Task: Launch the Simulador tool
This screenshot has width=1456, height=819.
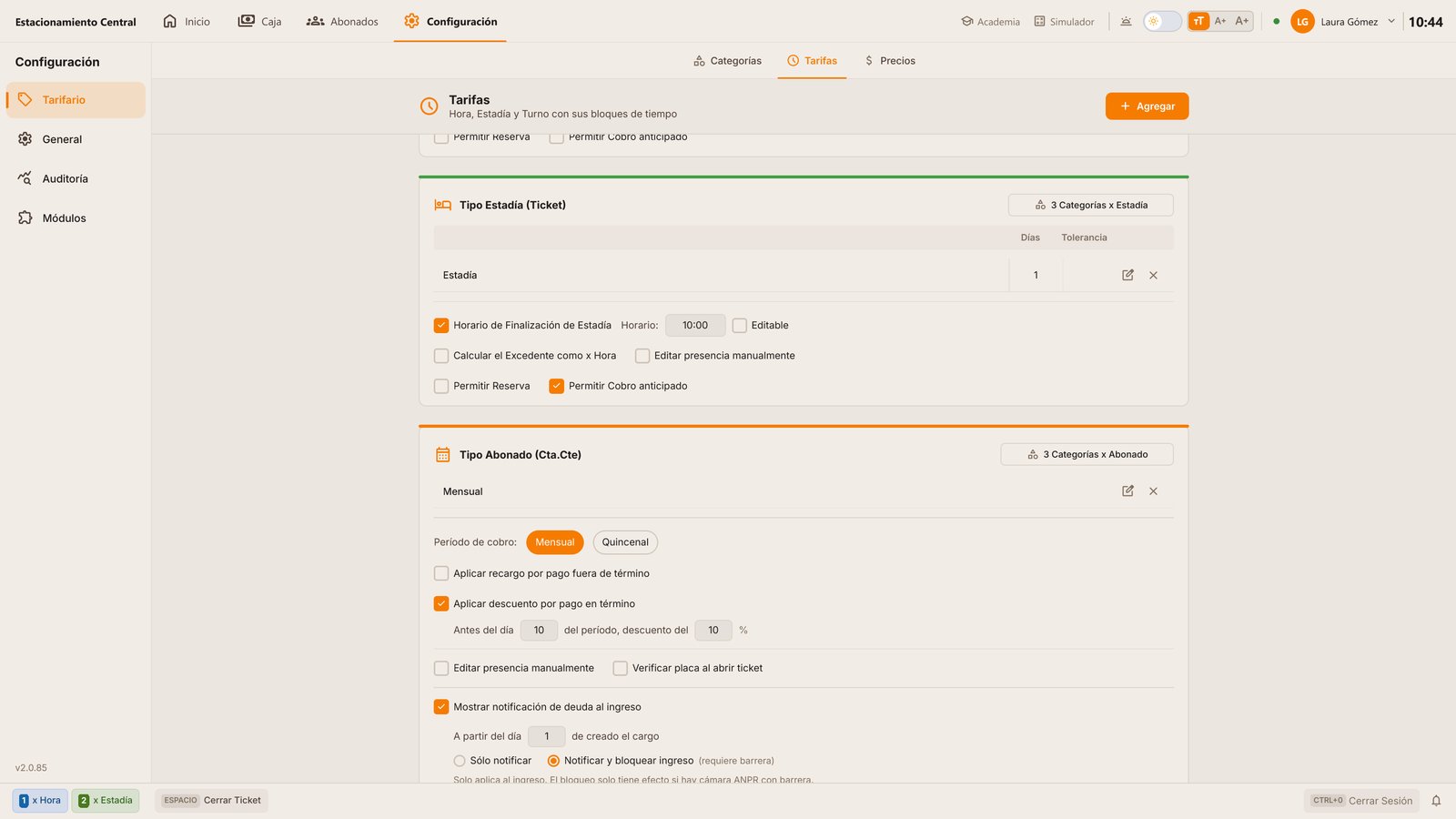Action: coord(1064,21)
